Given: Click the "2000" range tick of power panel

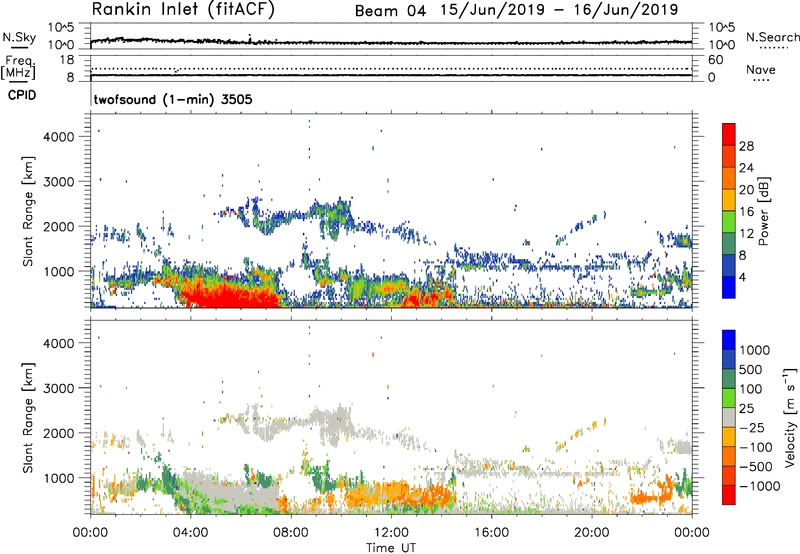Looking at the screenshot, I should click(59, 226).
